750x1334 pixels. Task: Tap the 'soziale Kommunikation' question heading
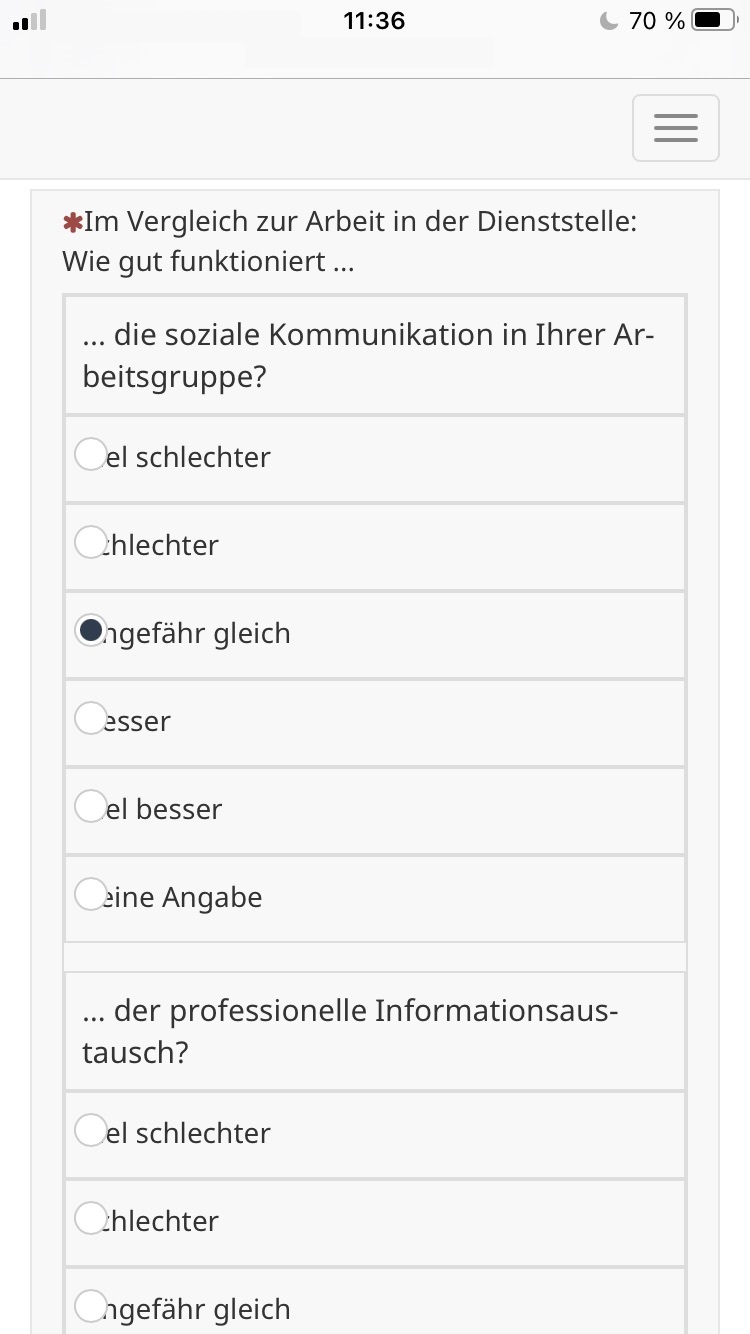tap(368, 356)
